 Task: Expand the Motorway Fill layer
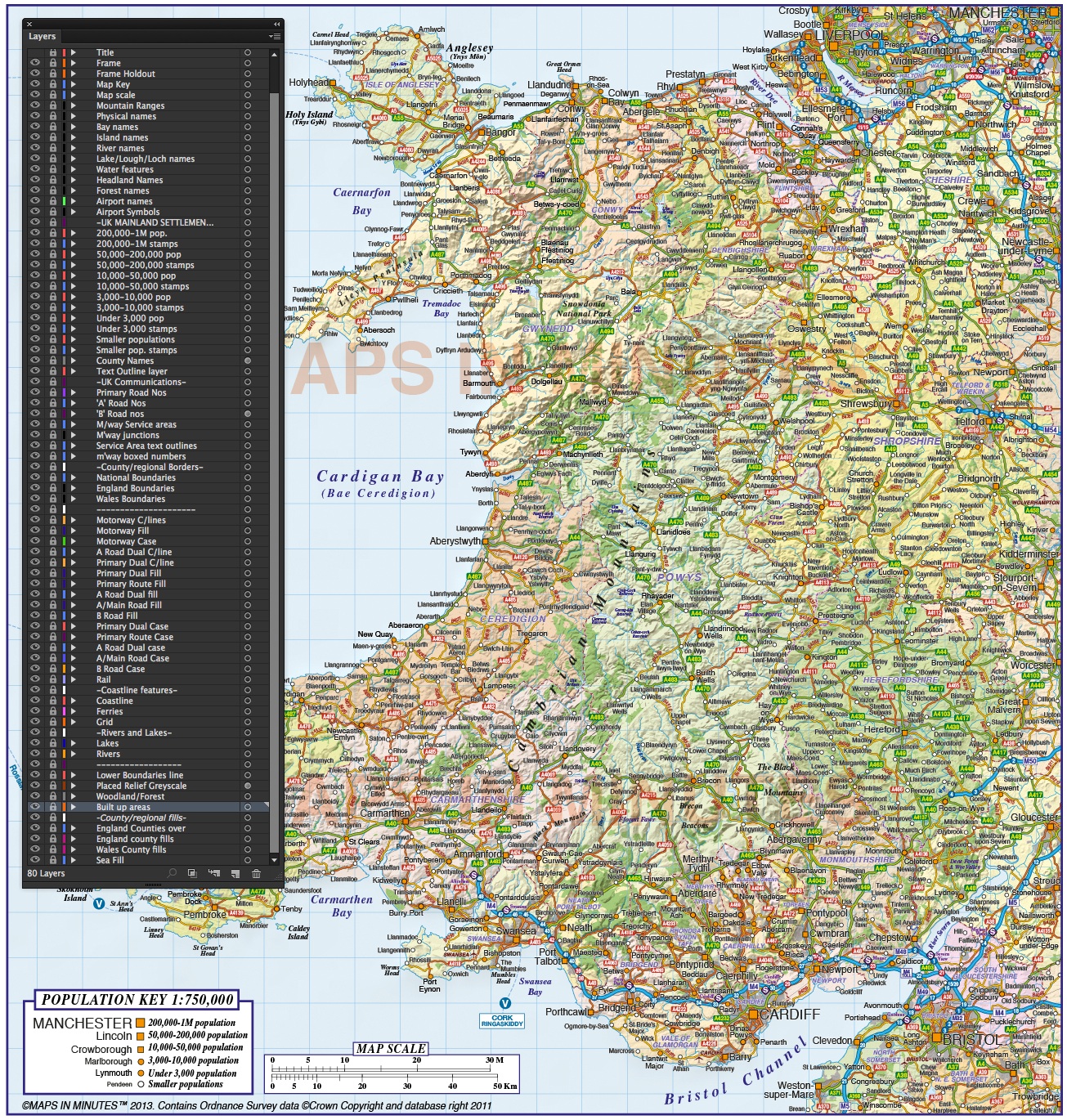click(74, 530)
